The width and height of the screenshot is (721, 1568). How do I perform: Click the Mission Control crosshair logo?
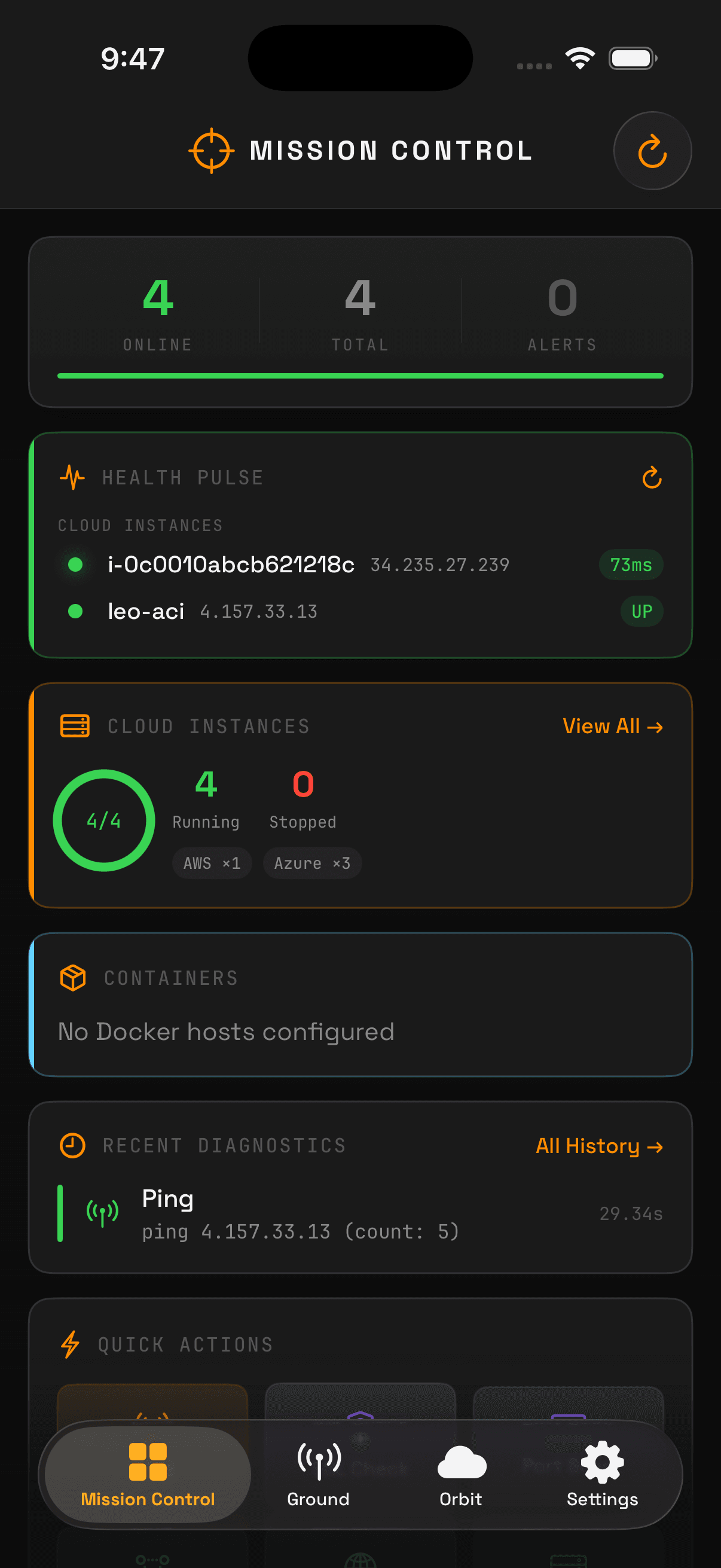click(212, 150)
